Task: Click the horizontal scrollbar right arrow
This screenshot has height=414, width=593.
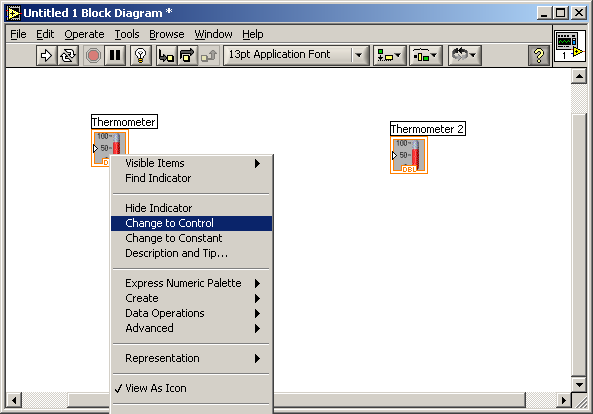Action: coord(564,400)
